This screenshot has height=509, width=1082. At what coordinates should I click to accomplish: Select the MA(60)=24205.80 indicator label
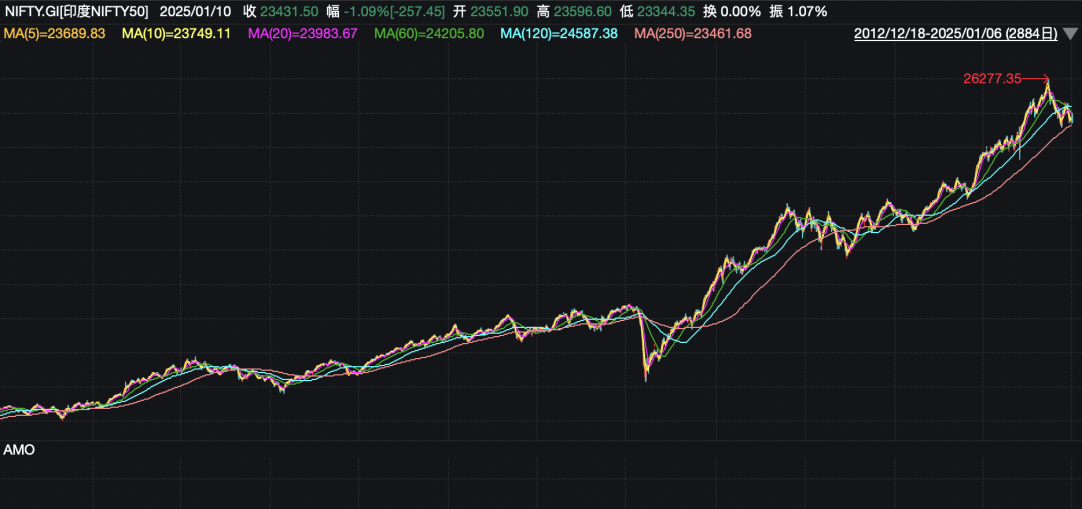click(x=429, y=34)
